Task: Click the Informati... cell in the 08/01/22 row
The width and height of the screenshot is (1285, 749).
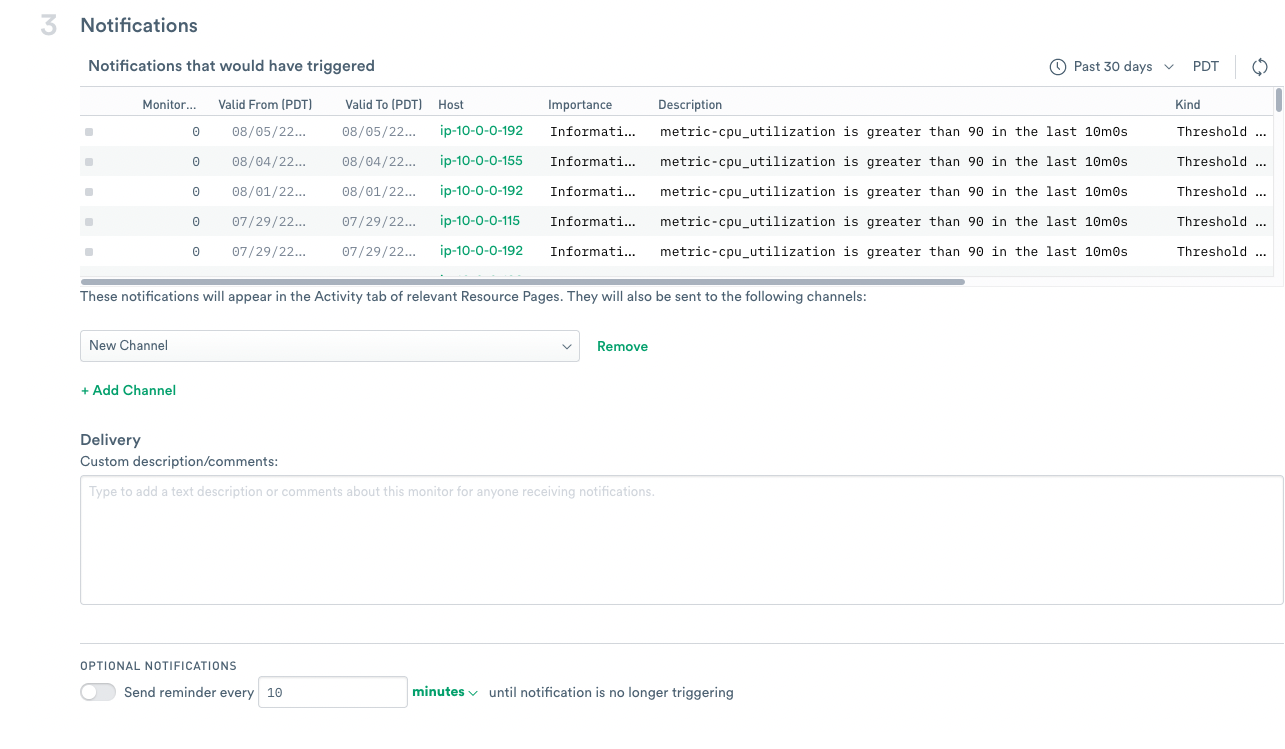Action: (593, 192)
